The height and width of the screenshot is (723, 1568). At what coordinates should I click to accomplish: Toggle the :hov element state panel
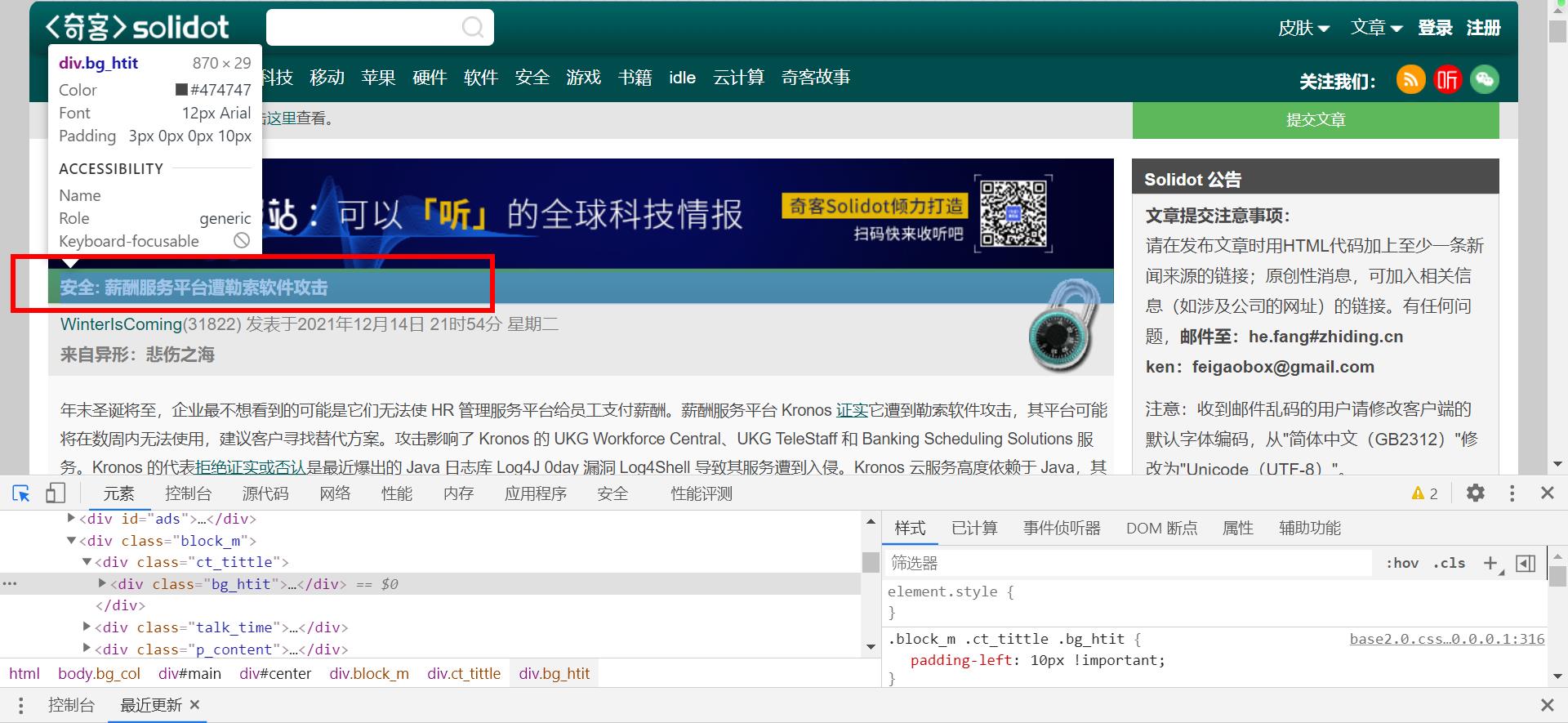[1402, 563]
